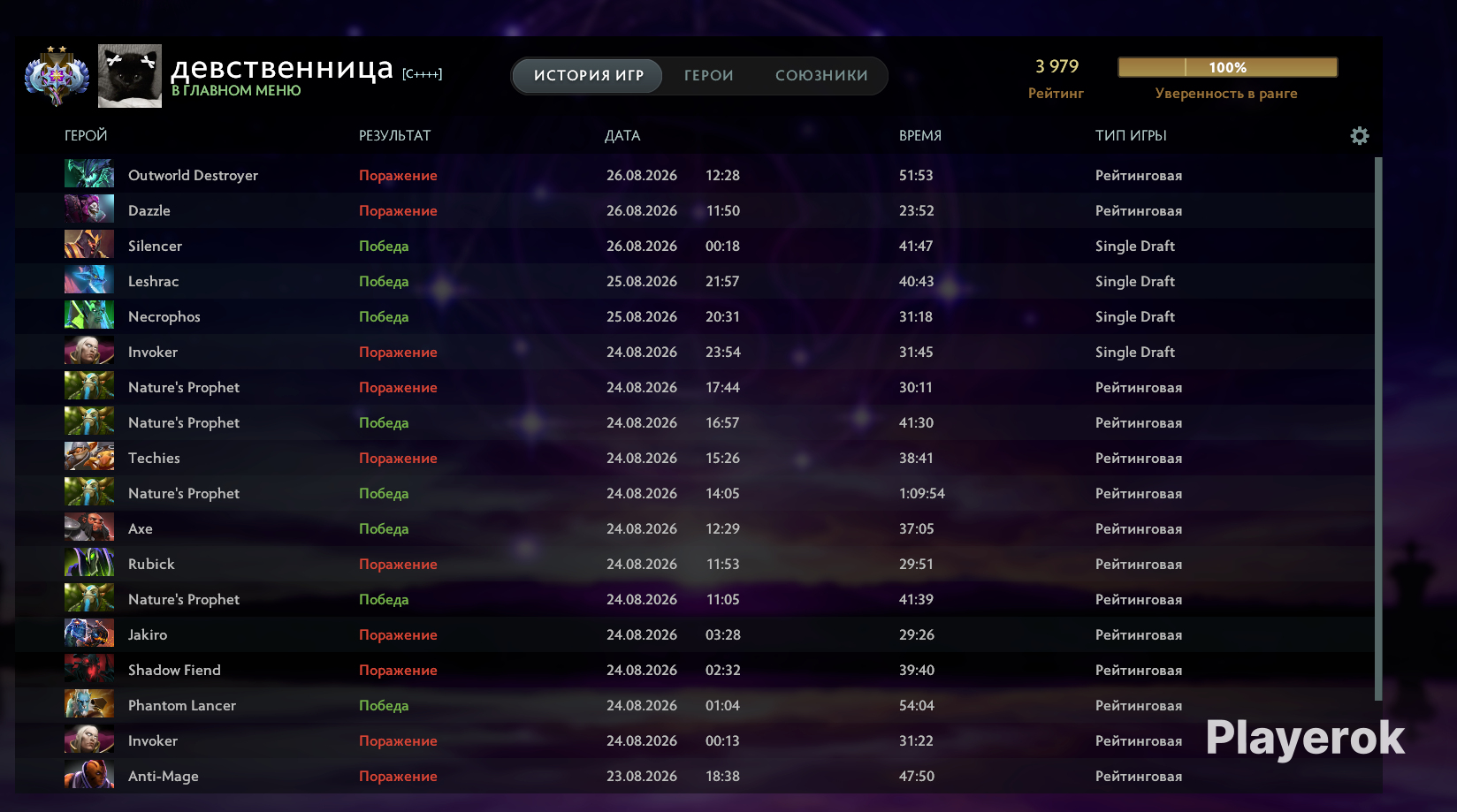This screenshot has height=812, width=1457.
Task: Click Invoker icon in the 00:13 match
Action: click(89, 739)
